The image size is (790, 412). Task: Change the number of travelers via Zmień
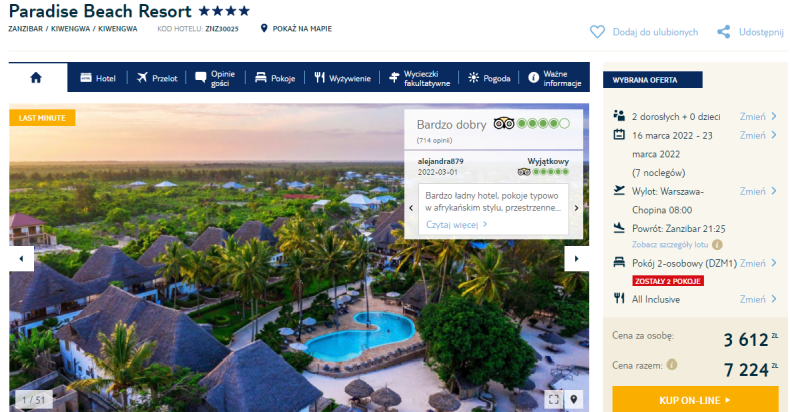pyautogui.click(x=758, y=116)
